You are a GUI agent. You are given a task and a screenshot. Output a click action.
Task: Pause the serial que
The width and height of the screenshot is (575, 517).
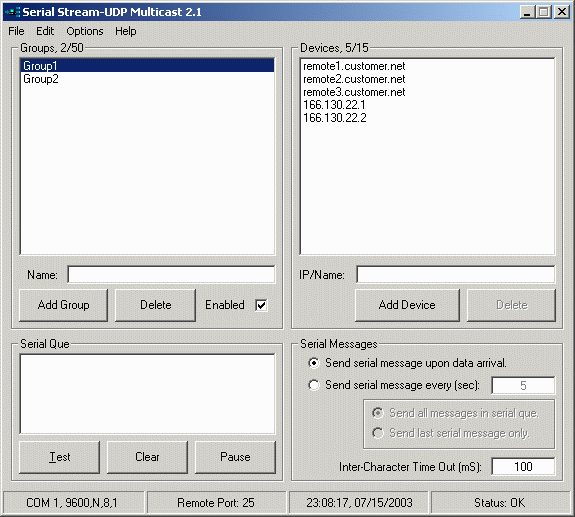[235, 457]
